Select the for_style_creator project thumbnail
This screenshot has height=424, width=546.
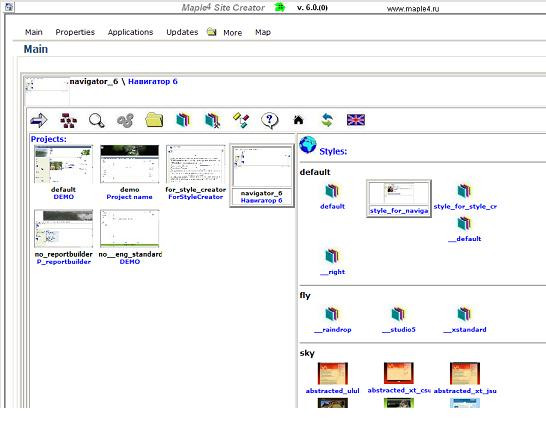coord(195,164)
